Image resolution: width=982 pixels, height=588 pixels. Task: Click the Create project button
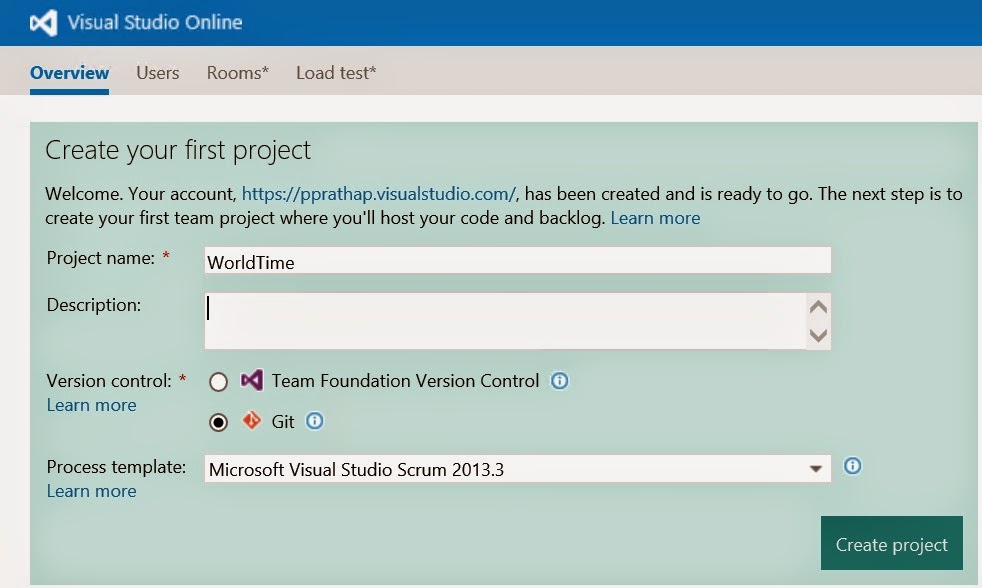coord(892,543)
